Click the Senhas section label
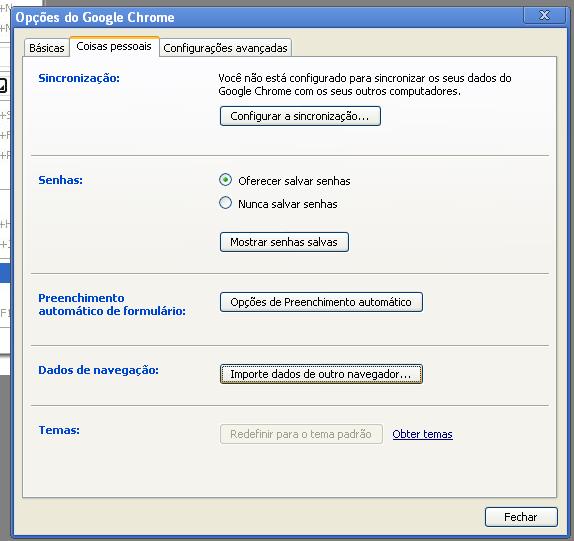This screenshot has width=574, height=541. pos(61,180)
